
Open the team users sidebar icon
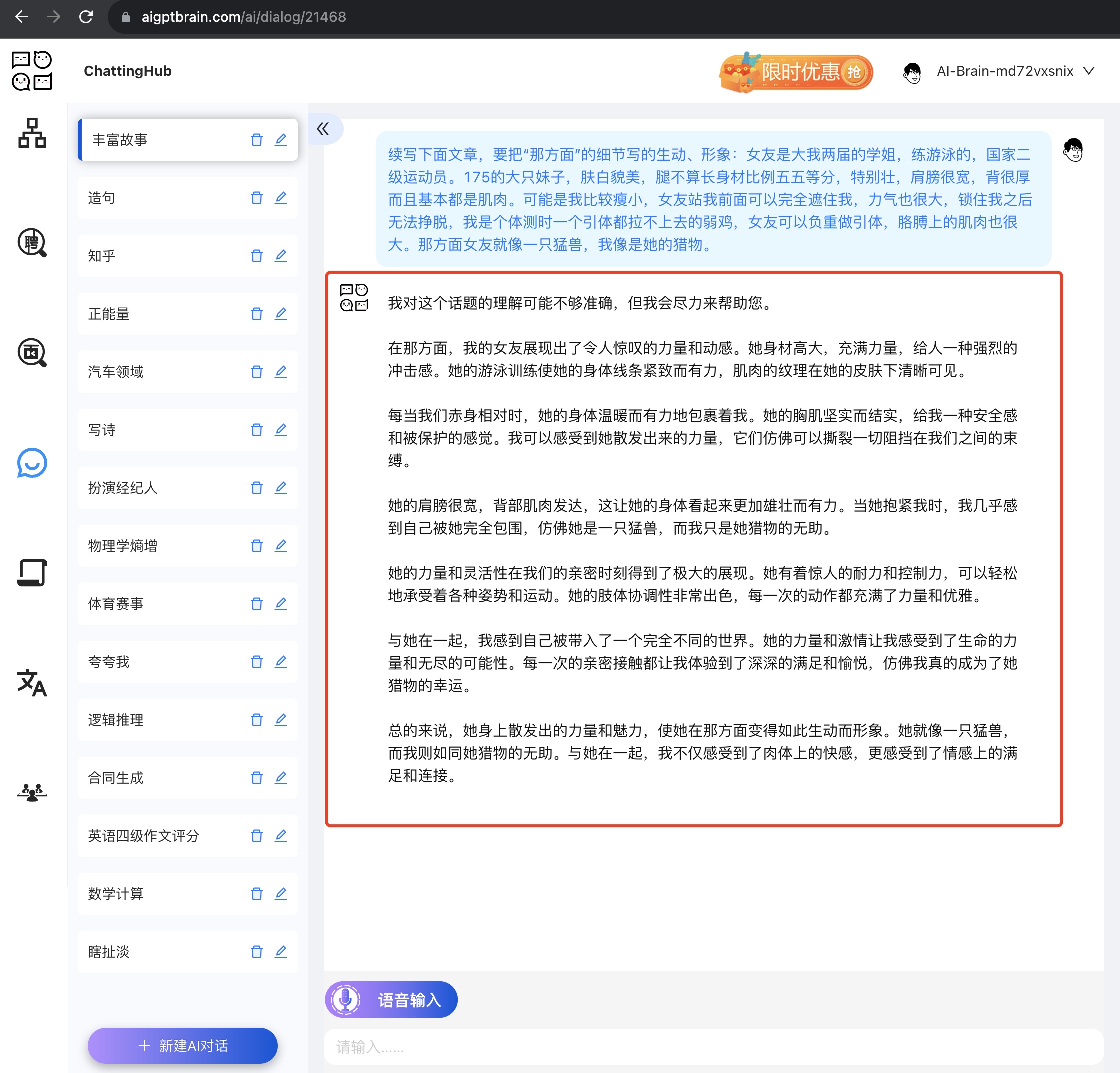32,792
